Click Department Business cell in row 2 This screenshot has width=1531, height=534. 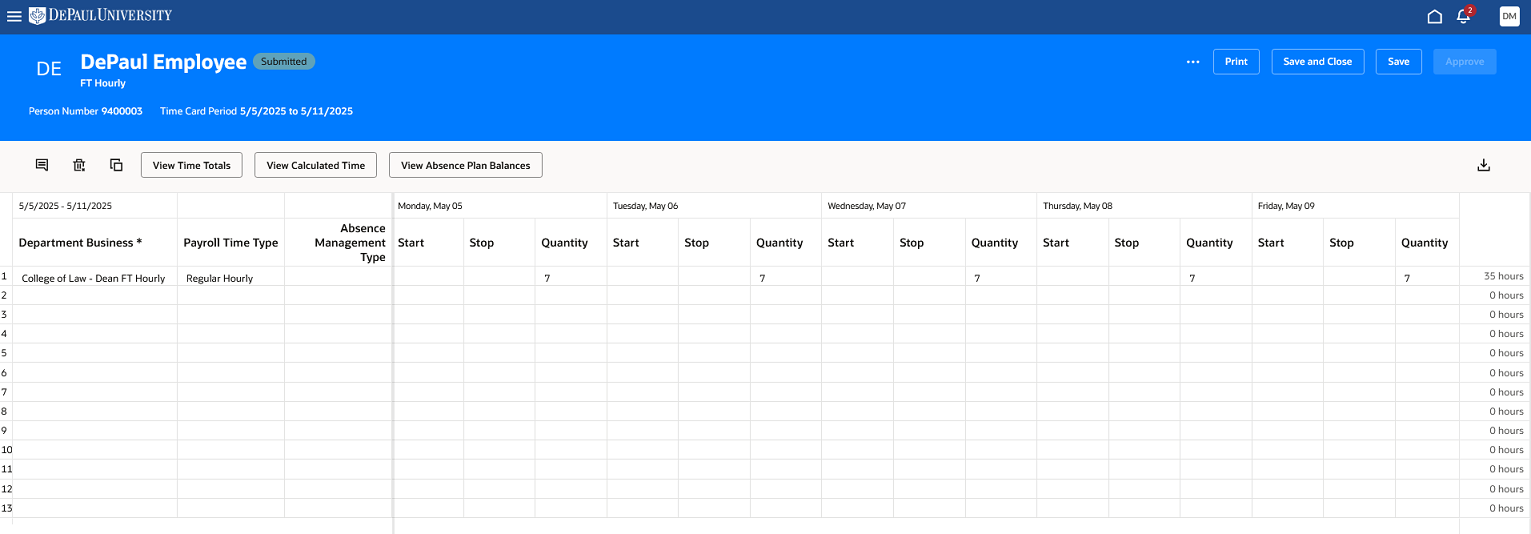[95, 295]
